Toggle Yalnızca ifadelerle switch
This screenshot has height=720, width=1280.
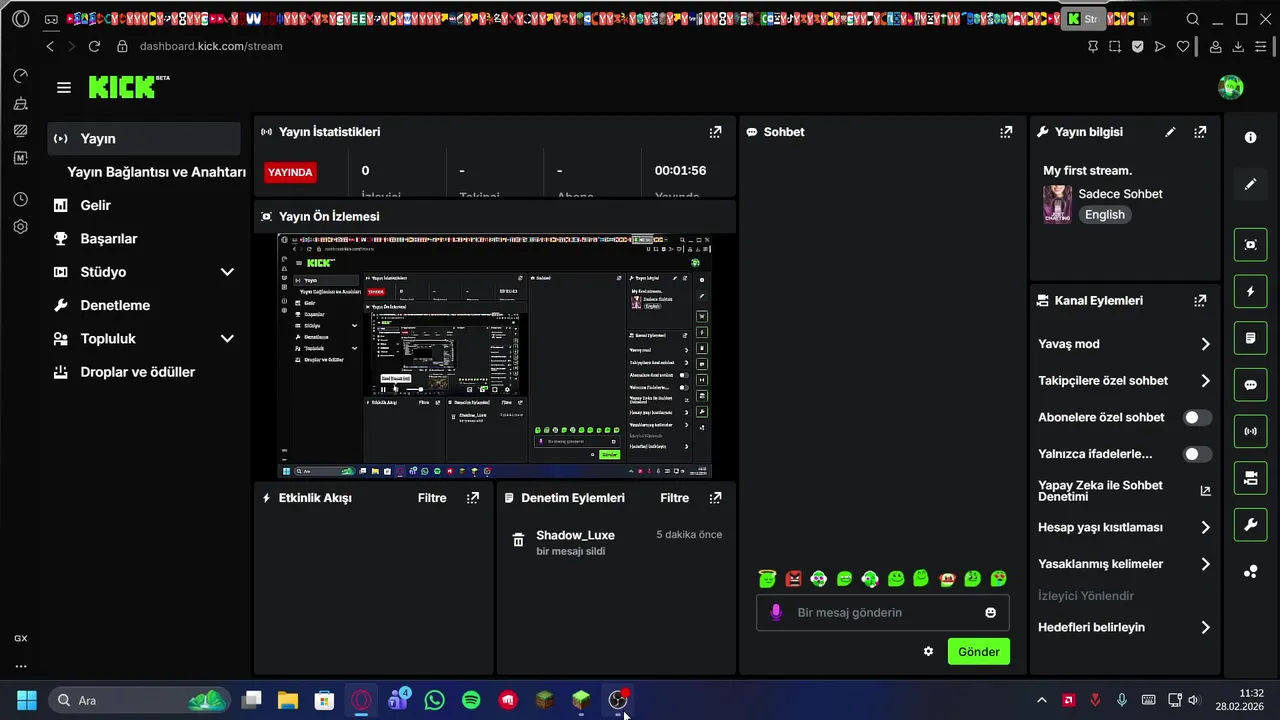tap(1197, 454)
